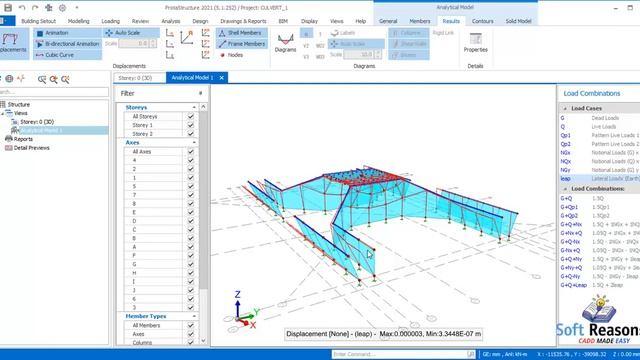Image resolution: width=640 pixels, height=360 pixels.
Task: Toggle the Cubic Curve option
Action: [67, 55]
